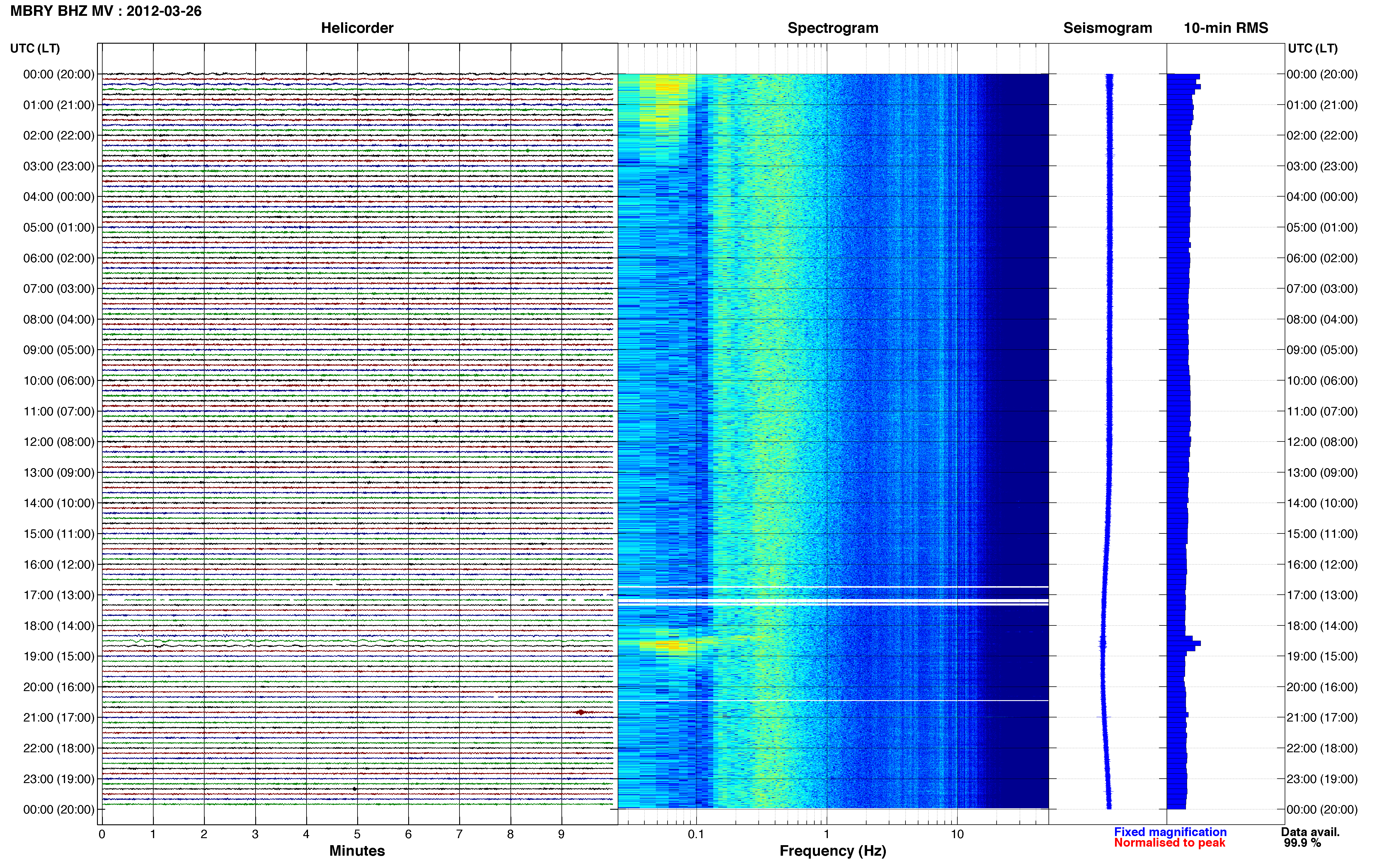Select left-axis time label '09:00 (05:00)'

59,350
